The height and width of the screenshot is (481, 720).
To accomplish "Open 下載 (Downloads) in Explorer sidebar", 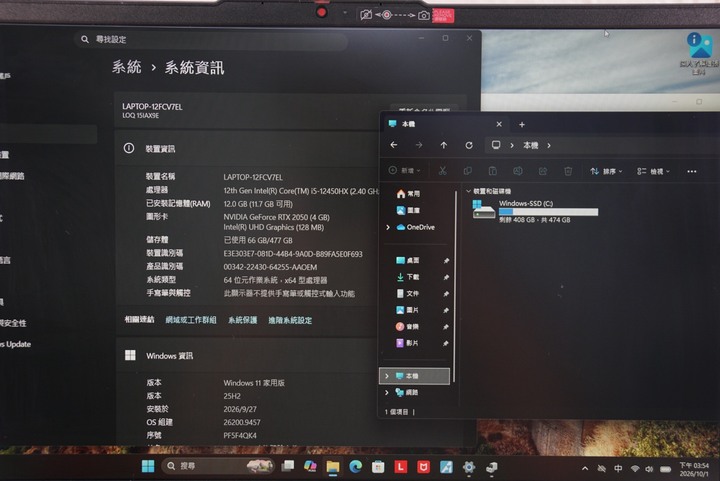I will (x=408, y=277).
